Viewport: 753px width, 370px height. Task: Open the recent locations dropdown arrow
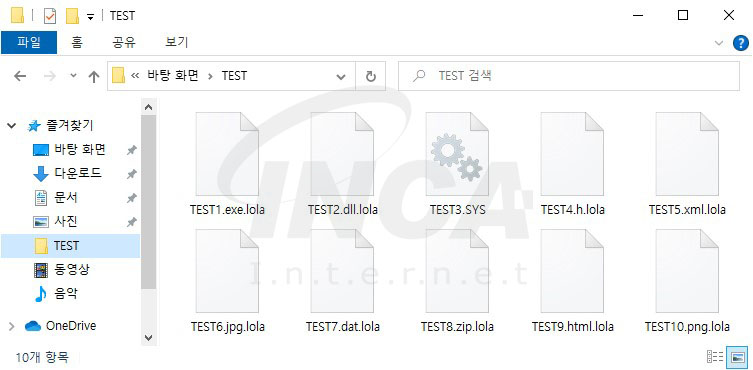tap(73, 75)
